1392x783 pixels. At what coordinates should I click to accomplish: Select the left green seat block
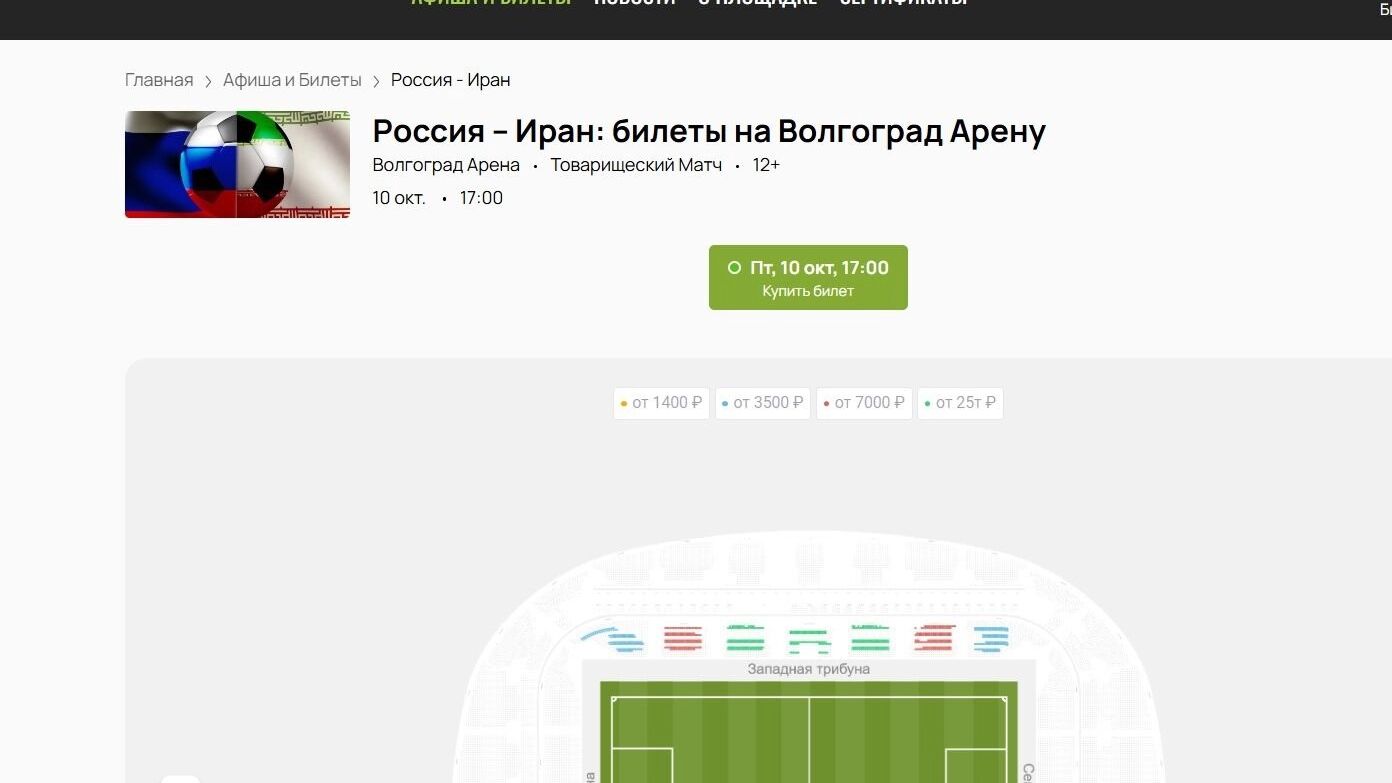[745, 638]
